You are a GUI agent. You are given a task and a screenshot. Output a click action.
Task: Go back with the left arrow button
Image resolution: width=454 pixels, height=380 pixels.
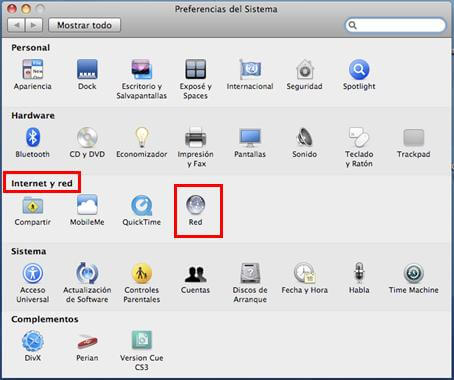[16, 25]
